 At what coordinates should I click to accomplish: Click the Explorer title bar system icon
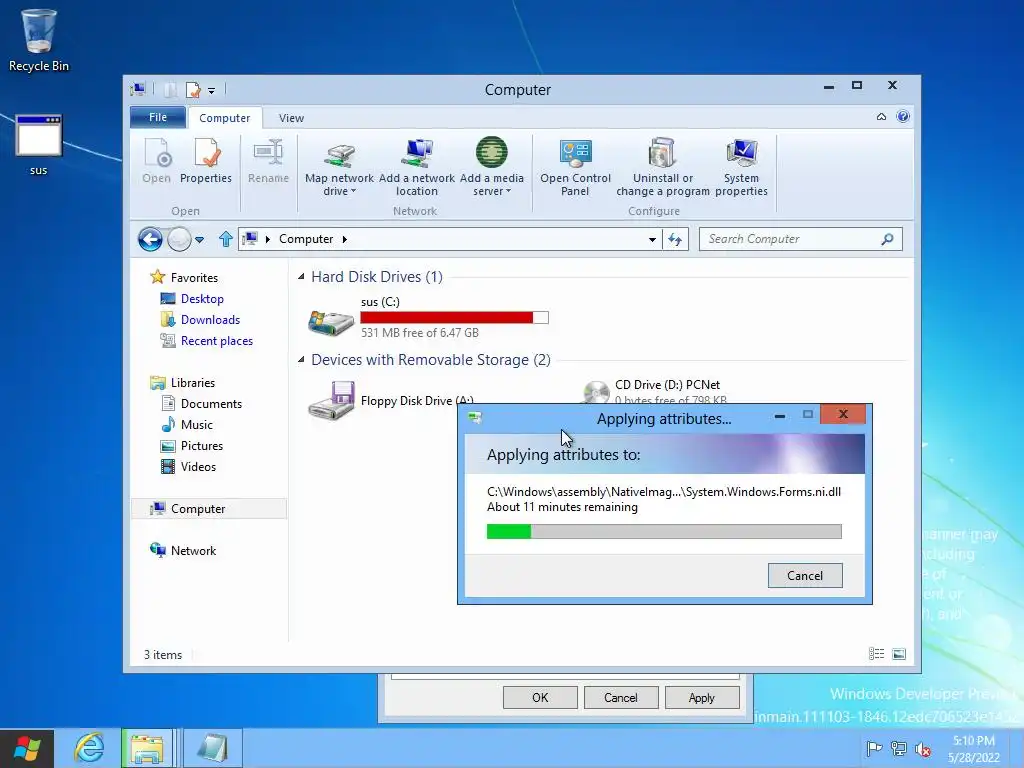click(x=138, y=89)
